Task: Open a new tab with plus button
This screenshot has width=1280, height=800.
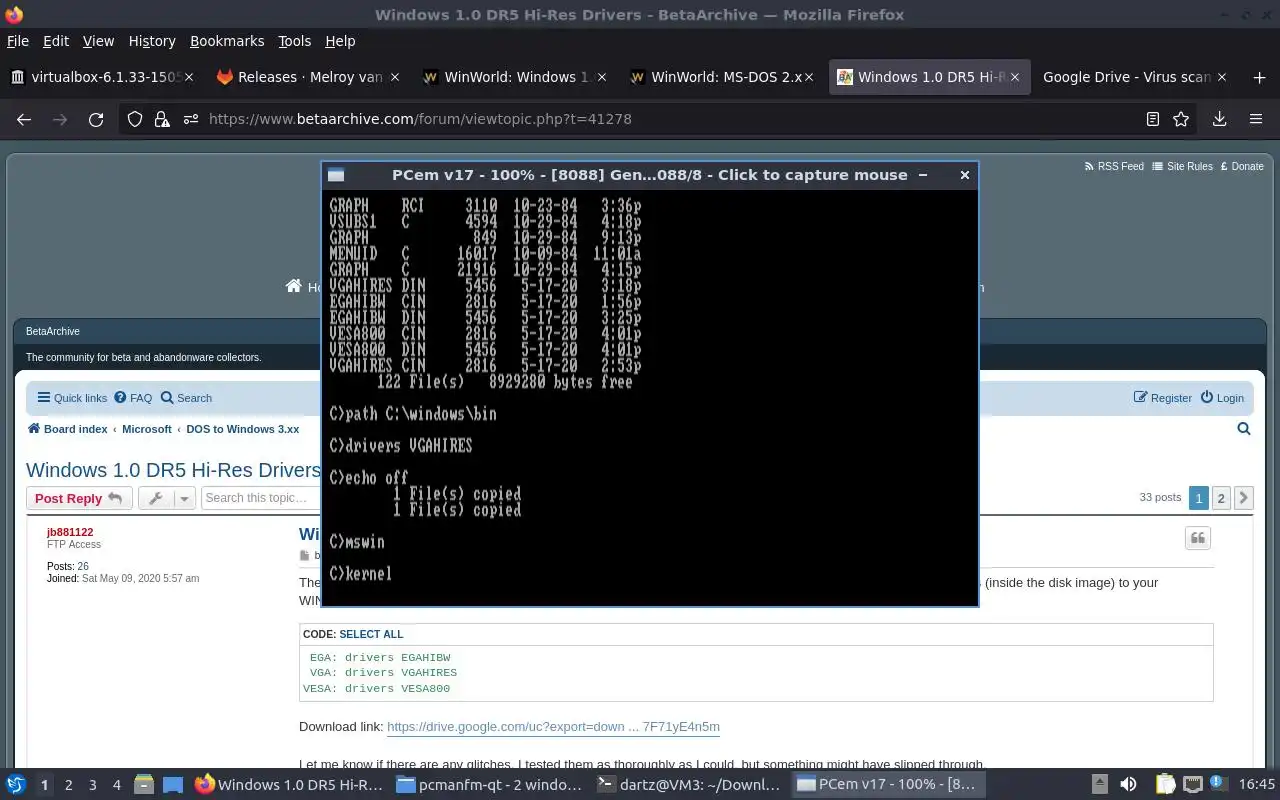Action: click(x=1259, y=77)
